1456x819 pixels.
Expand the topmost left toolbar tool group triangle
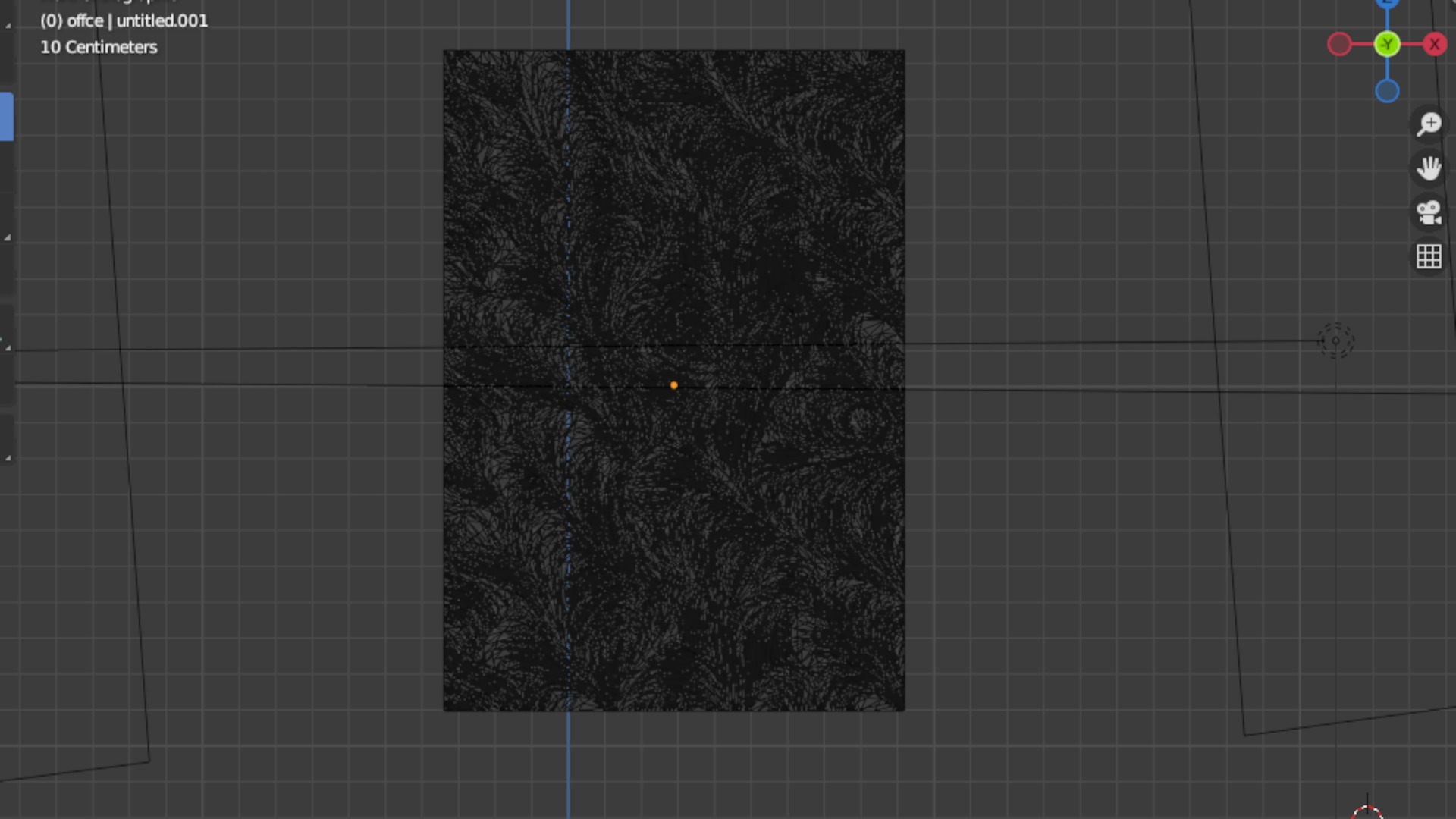8,26
